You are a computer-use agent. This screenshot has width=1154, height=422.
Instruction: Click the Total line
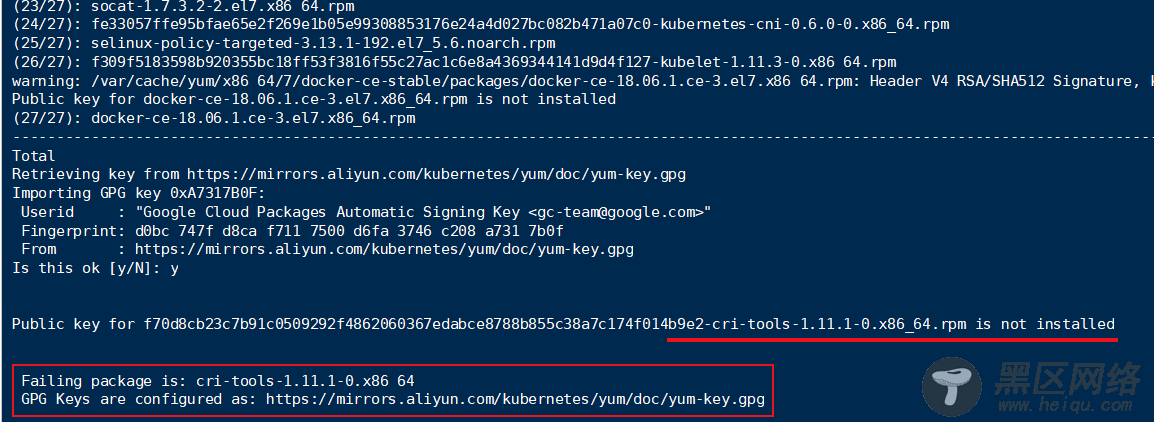pyautogui.click(x=34, y=156)
